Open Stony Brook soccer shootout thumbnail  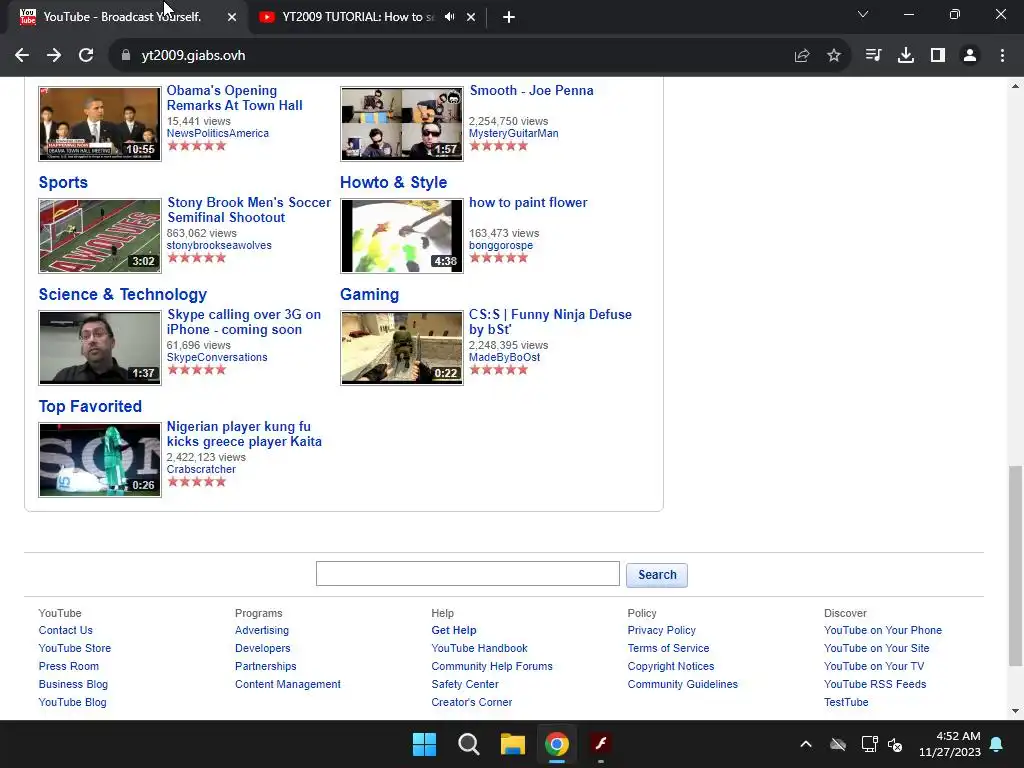click(x=100, y=236)
